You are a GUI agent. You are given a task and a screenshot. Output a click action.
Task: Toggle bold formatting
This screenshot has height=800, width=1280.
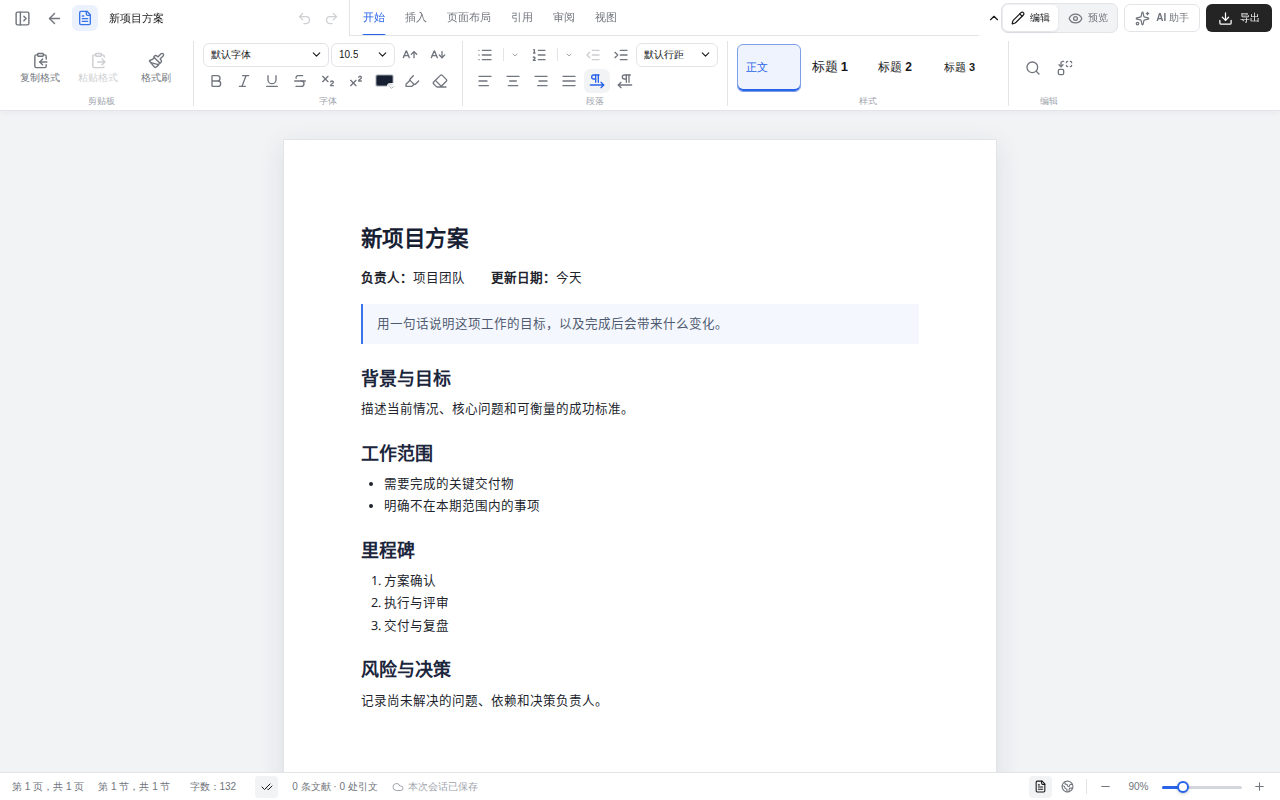coord(216,82)
